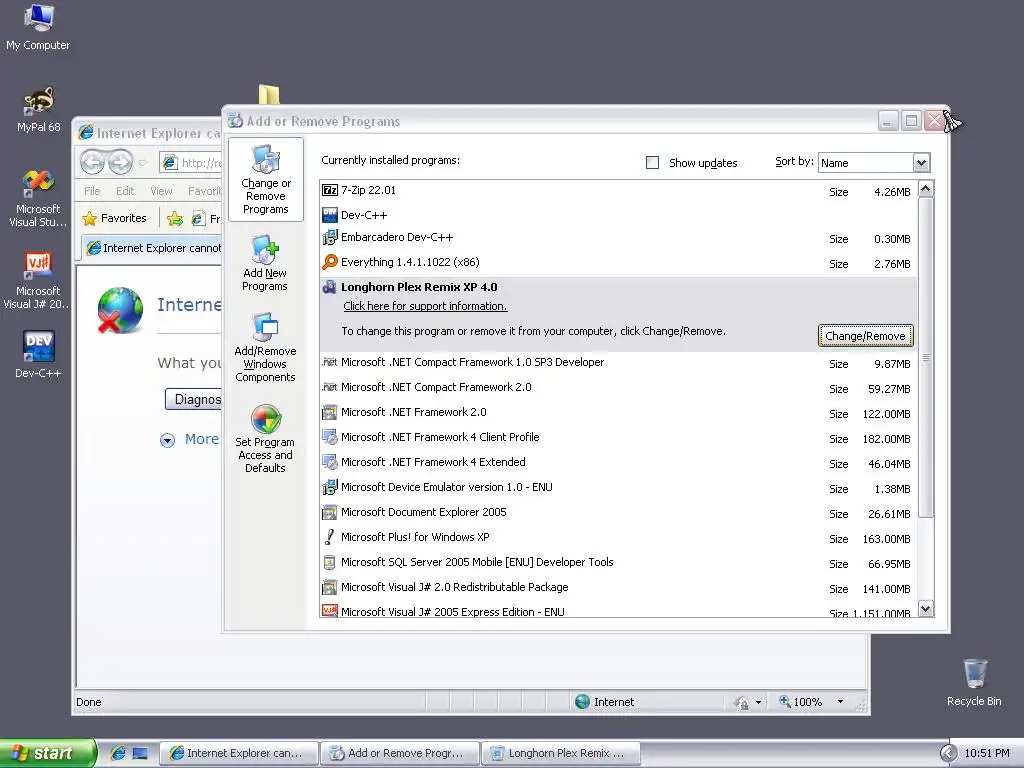Click Internet Explorer forward arrow button
This screenshot has width=1024, height=768.
pos(120,162)
